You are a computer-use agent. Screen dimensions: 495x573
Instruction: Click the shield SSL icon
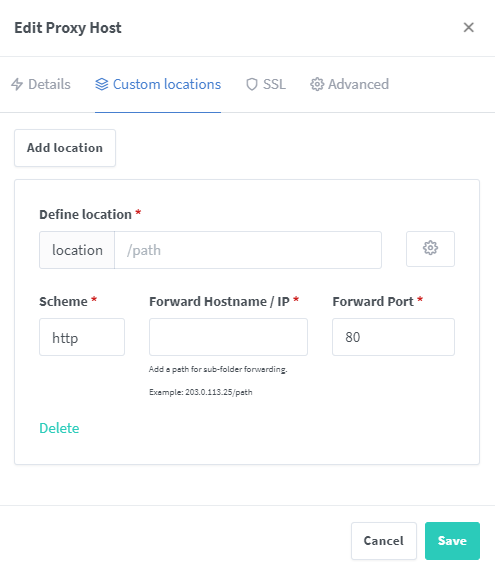pyautogui.click(x=252, y=84)
